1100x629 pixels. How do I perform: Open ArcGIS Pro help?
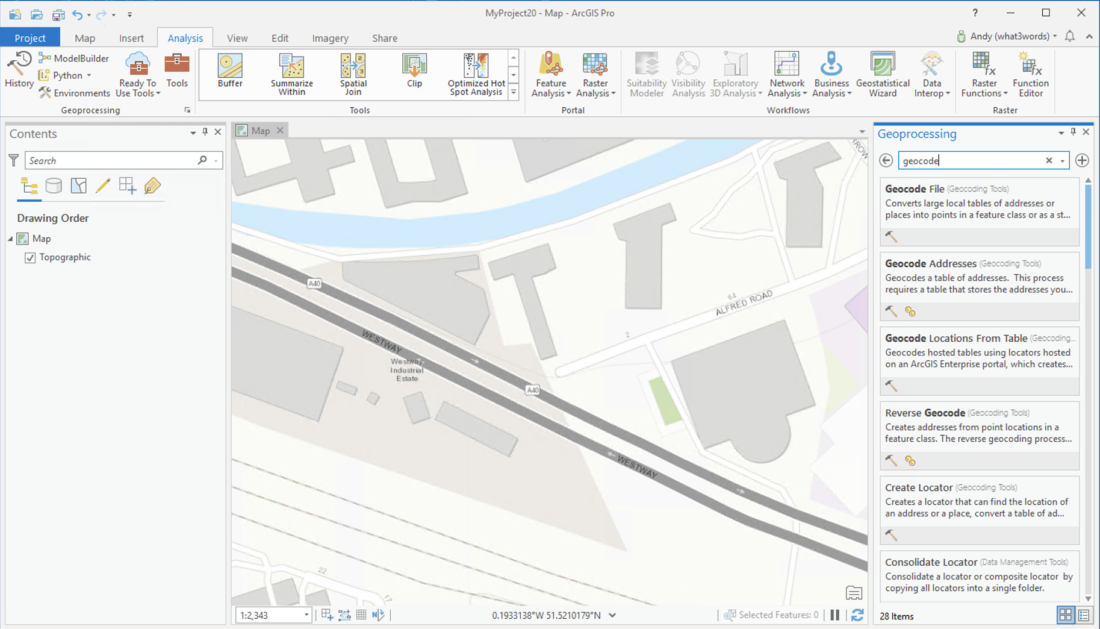coord(974,13)
